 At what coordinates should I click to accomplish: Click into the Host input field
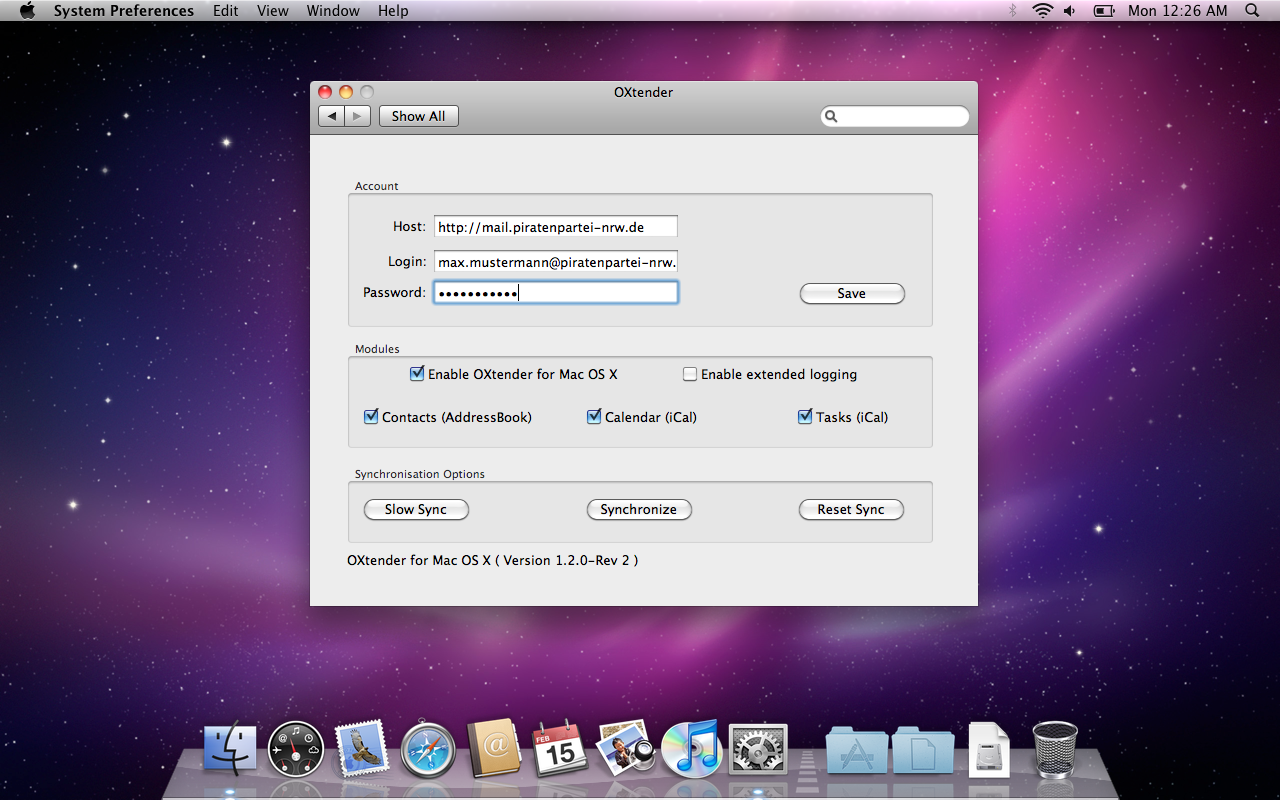pos(555,227)
